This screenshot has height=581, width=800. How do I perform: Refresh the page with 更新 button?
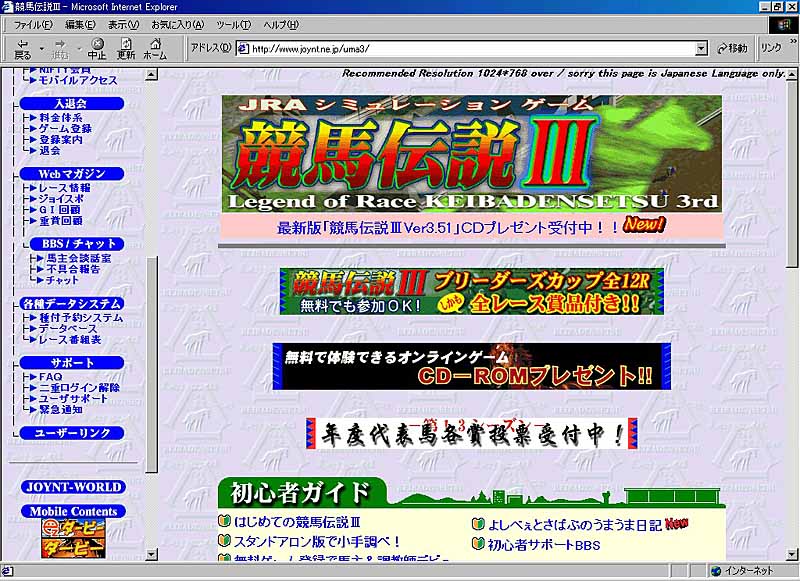pyautogui.click(x=126, y=49)
